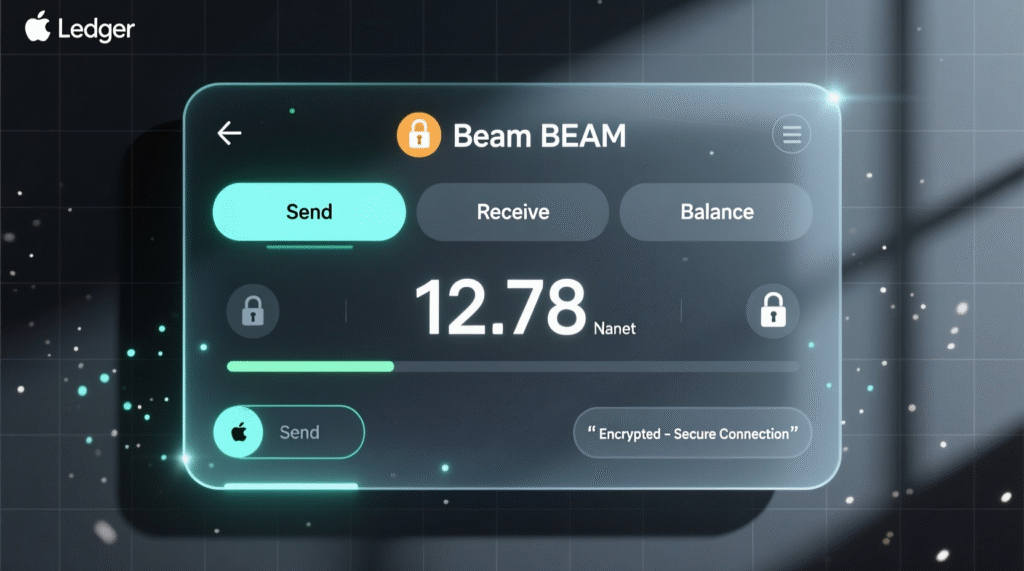The height and width of the screenshot is (571, 1024).
Task: Click the white padlock right of the amount
Action: (x=772, y=310)
